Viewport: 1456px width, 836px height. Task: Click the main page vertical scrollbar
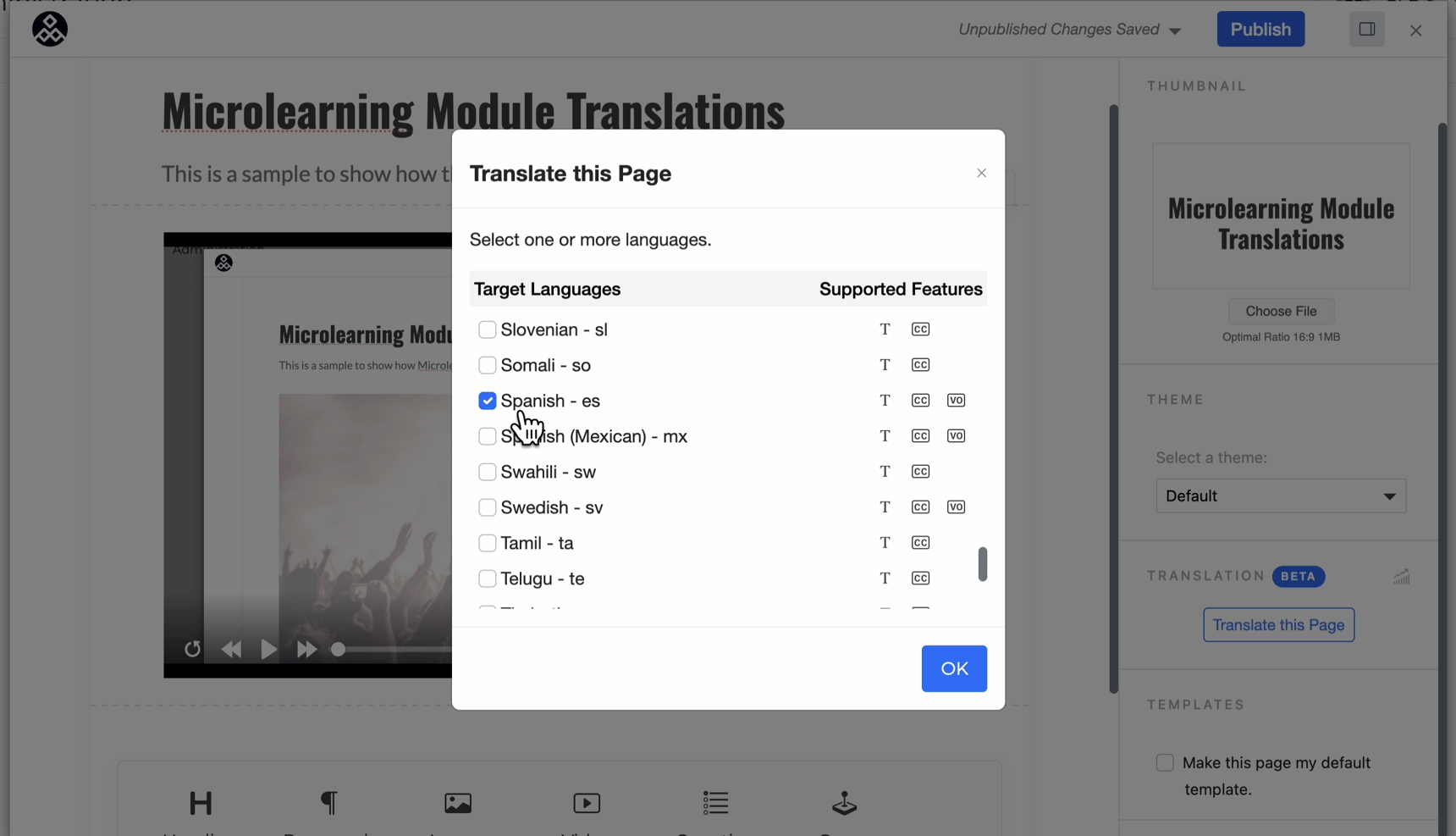click(x=1114, y=398)
